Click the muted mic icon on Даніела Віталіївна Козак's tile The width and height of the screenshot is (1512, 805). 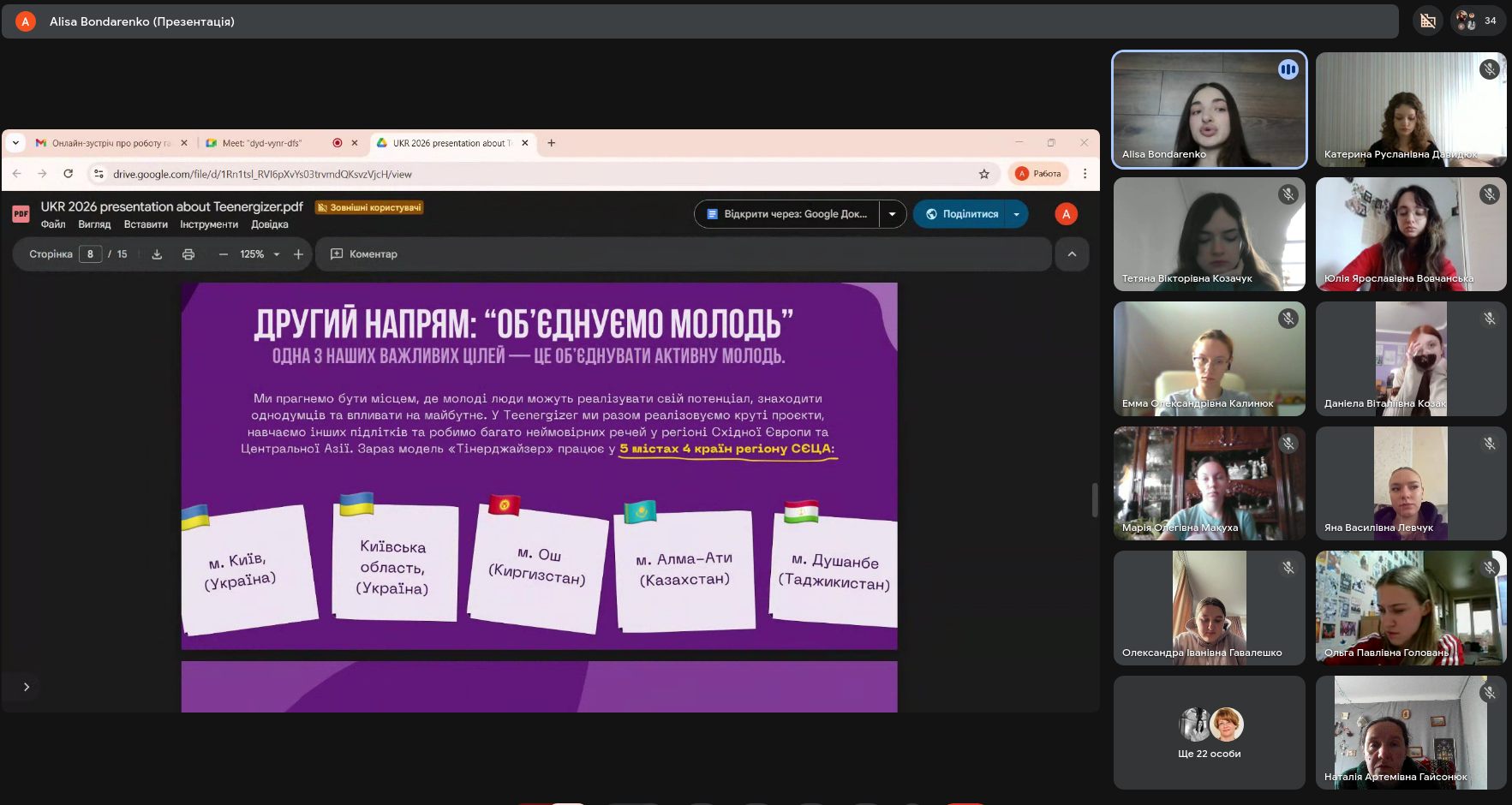coord(1490,319)
